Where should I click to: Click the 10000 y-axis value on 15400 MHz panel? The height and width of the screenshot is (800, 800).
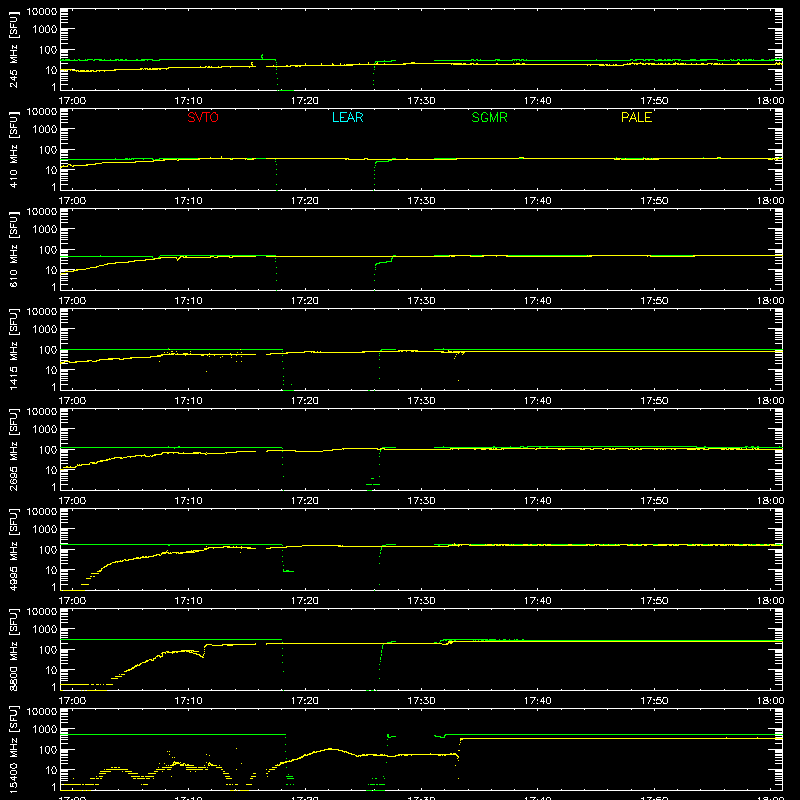pos(42,712)
